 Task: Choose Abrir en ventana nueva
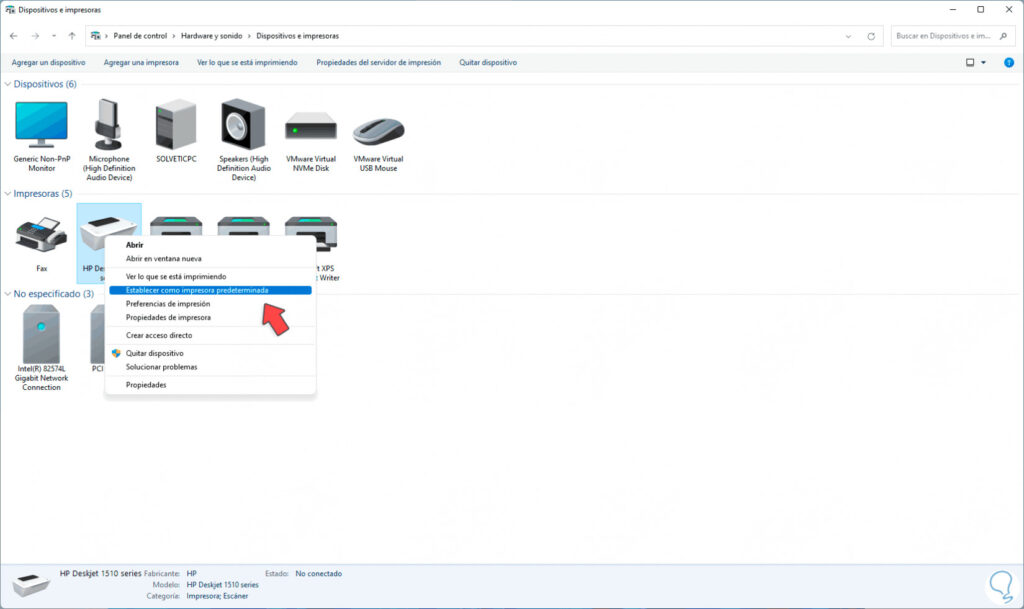tap(210, 258)
